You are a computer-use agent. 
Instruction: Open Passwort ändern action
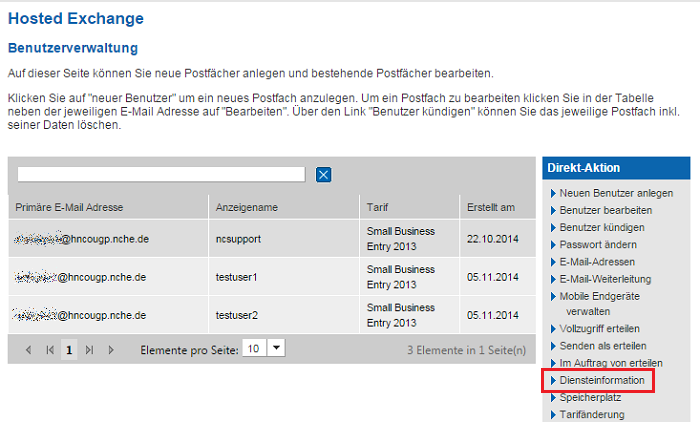pyautogui.click(x=598, y=244)
